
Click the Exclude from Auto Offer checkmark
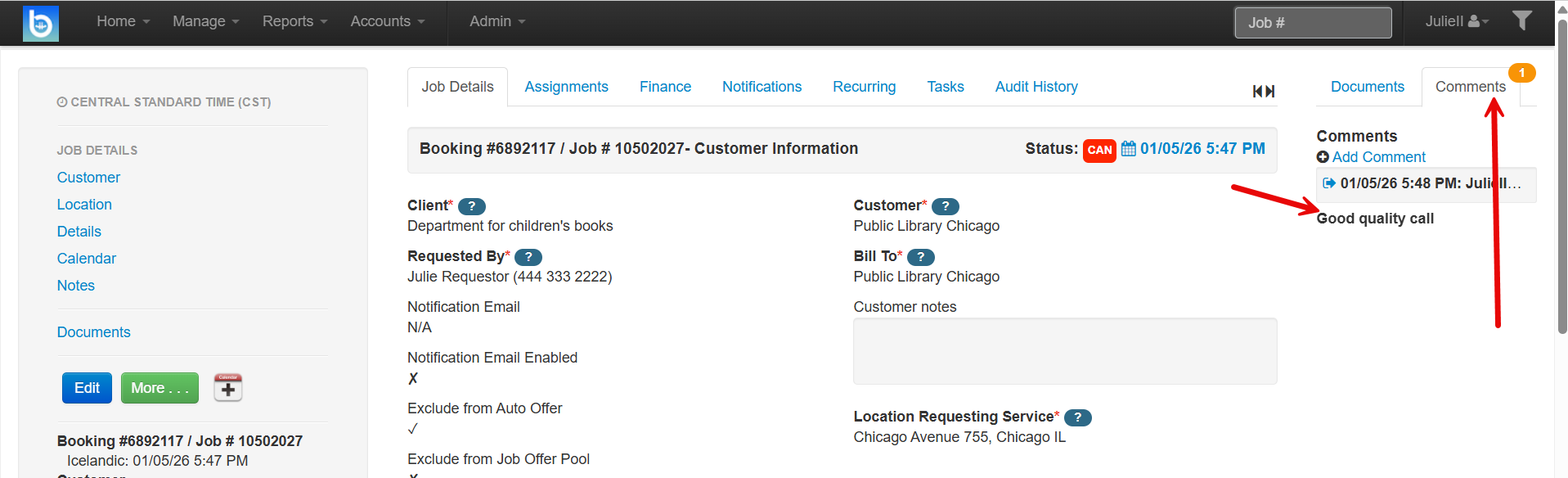pos(413,429)
